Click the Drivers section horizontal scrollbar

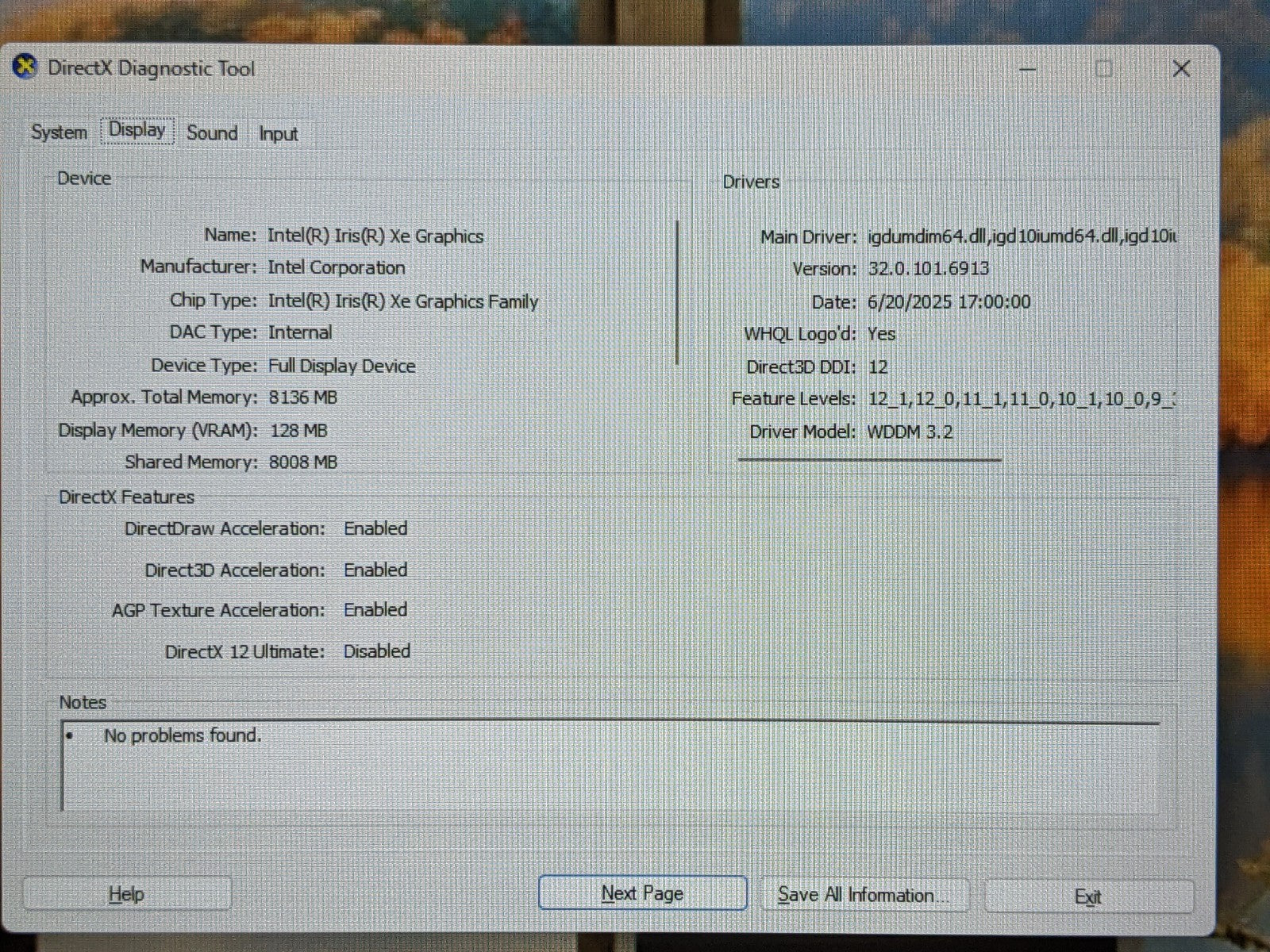tap(869, 459)
